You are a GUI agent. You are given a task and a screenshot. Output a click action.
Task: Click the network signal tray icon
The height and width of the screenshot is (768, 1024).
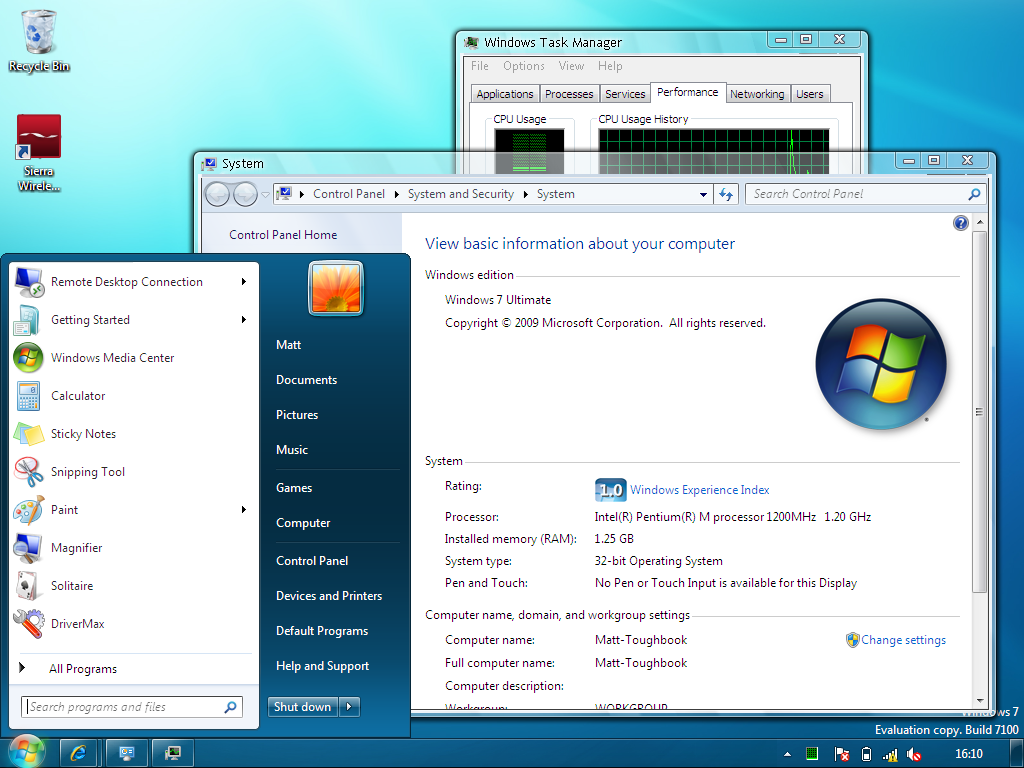pyautogui.click(x=890, y=754)
